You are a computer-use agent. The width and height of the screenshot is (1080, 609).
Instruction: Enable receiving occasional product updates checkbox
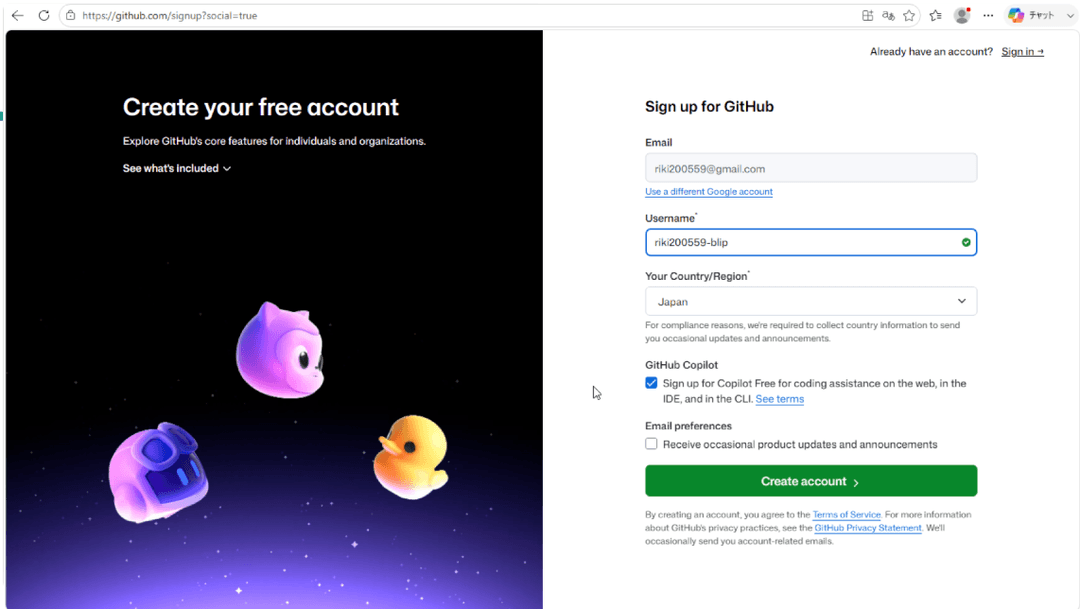click(651, 444)
